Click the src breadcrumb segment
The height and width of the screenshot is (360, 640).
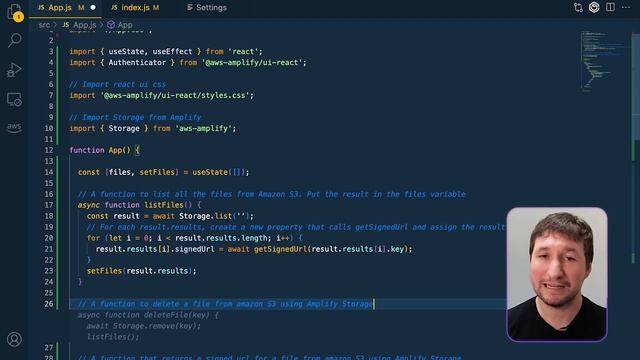pyautogui.click(x=44, y=25)
